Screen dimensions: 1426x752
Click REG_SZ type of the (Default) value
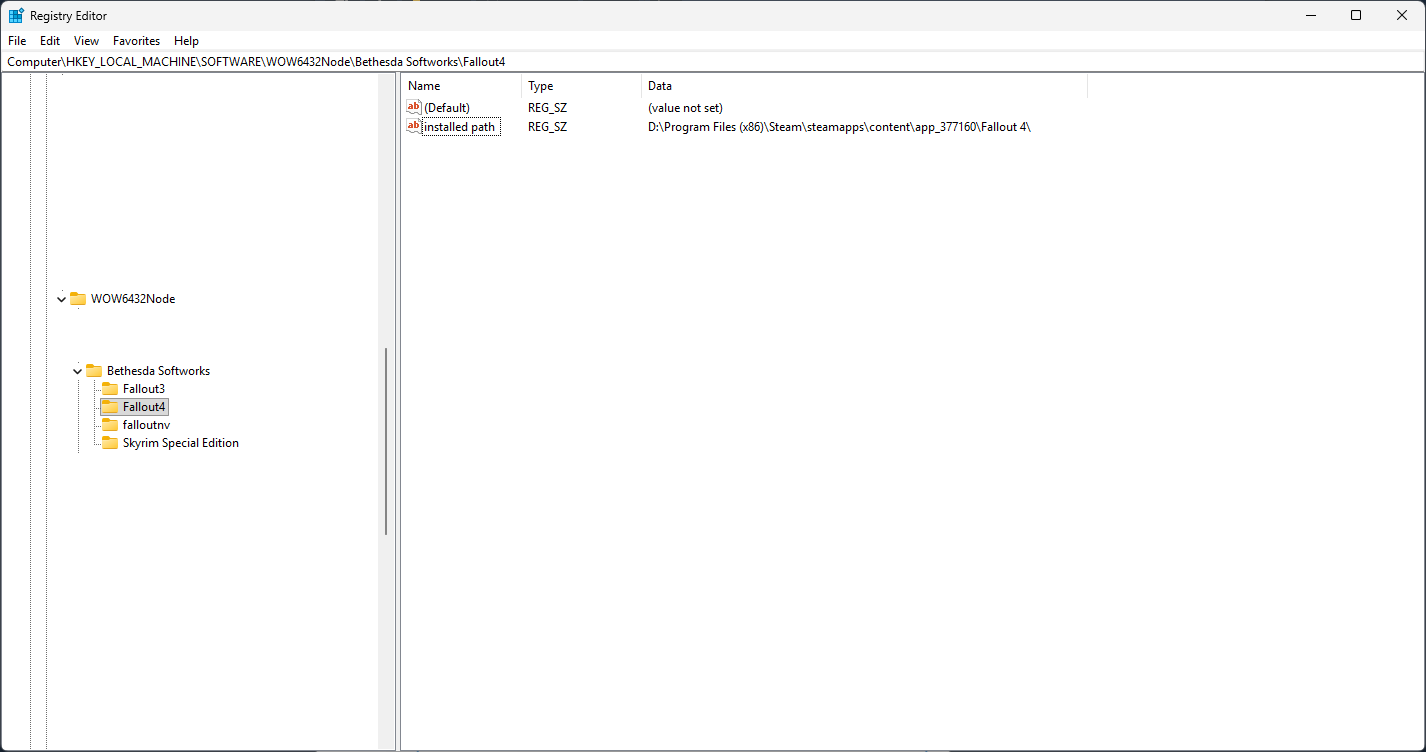tap(547, 107)
